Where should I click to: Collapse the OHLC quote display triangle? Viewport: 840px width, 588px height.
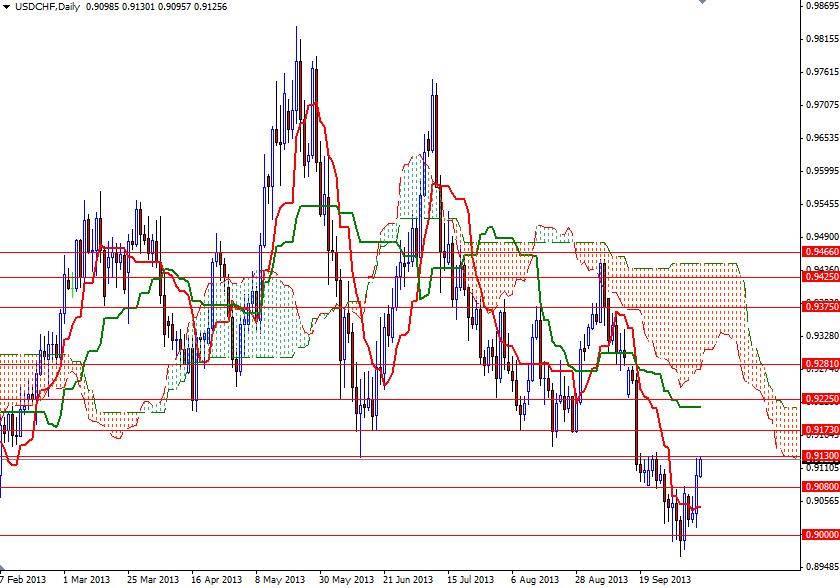8,6
